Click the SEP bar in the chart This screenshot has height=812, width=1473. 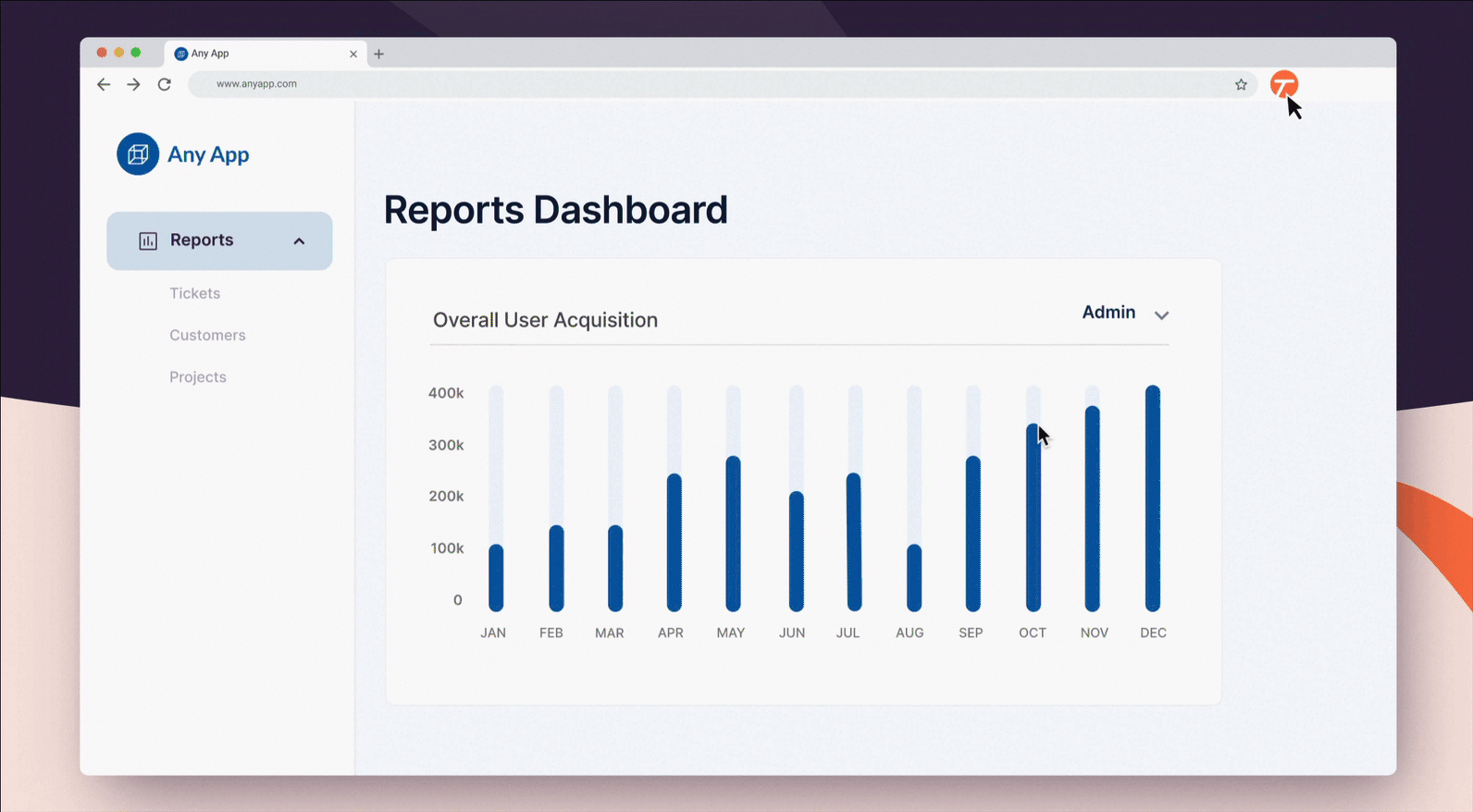(972, 534)
